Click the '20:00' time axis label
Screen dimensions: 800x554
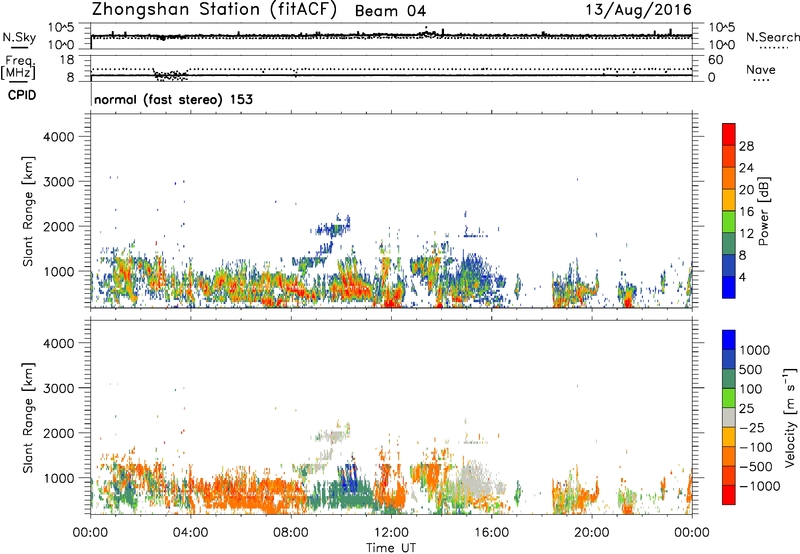coord(592,533)
